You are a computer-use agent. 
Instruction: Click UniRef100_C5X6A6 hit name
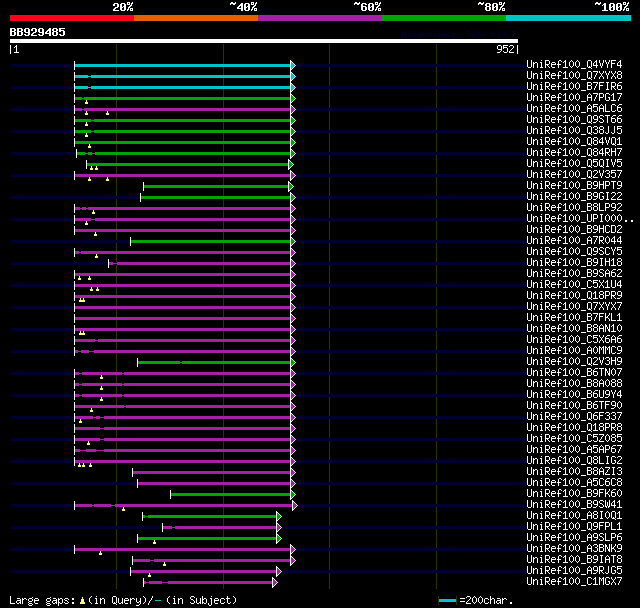[x=574, y=340]
